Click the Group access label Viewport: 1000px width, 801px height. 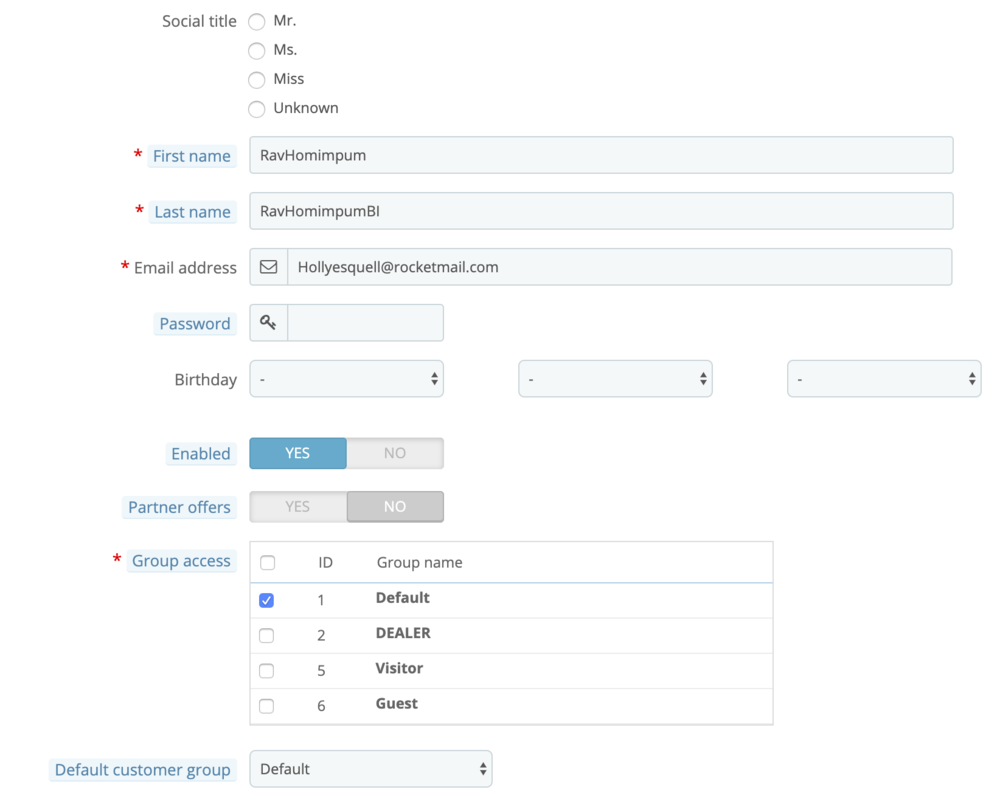pyautogui.click(x=180, y=560)
